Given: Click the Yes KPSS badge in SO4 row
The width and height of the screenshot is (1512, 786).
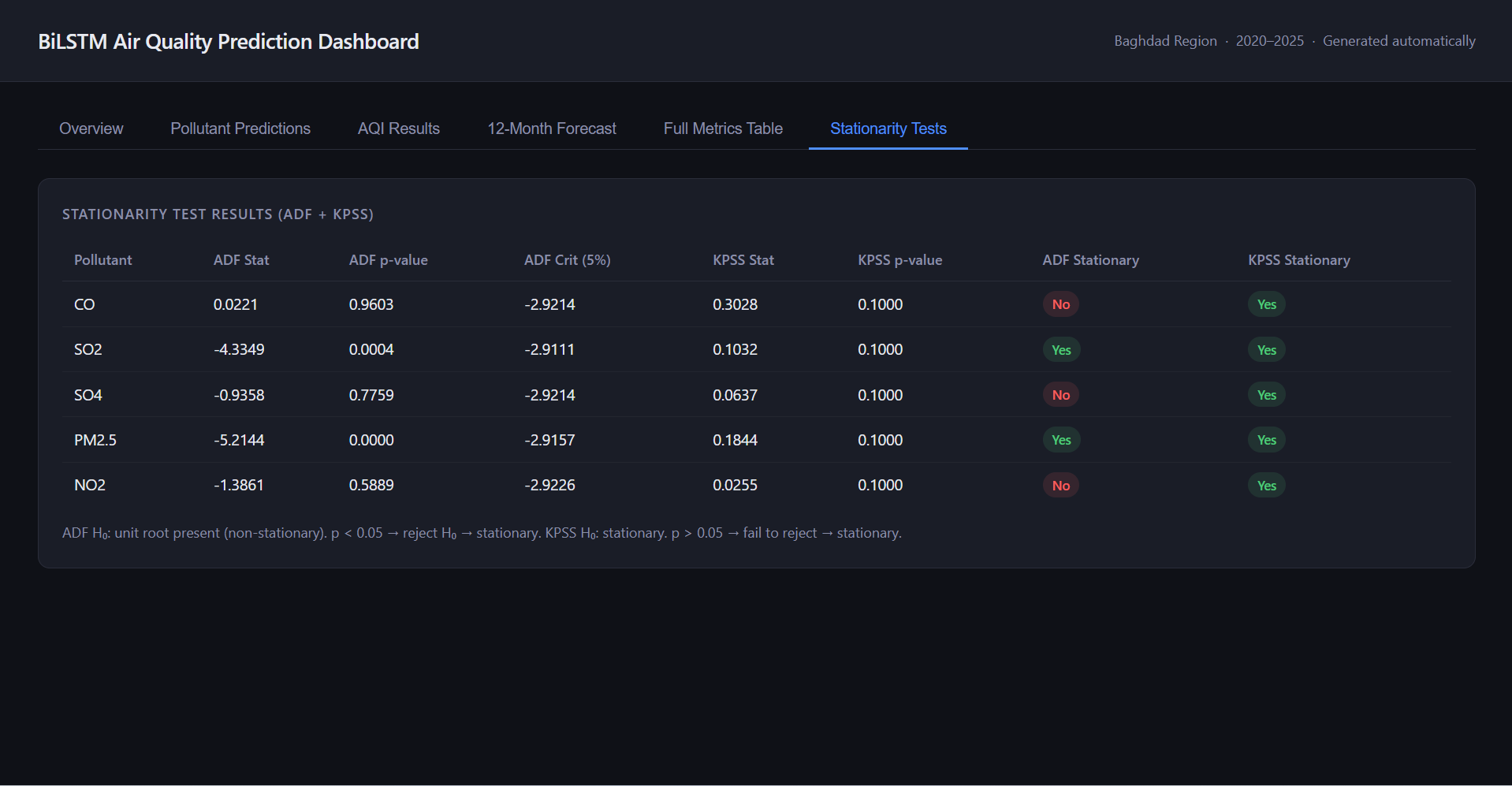Looking at the screenshot, I should coord(1267,395).
